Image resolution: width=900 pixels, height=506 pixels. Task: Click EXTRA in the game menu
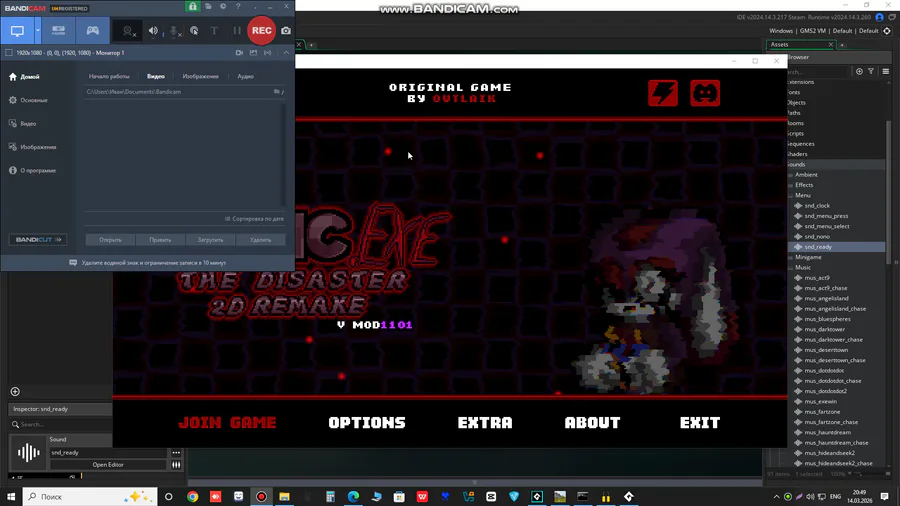click(485, 423)
